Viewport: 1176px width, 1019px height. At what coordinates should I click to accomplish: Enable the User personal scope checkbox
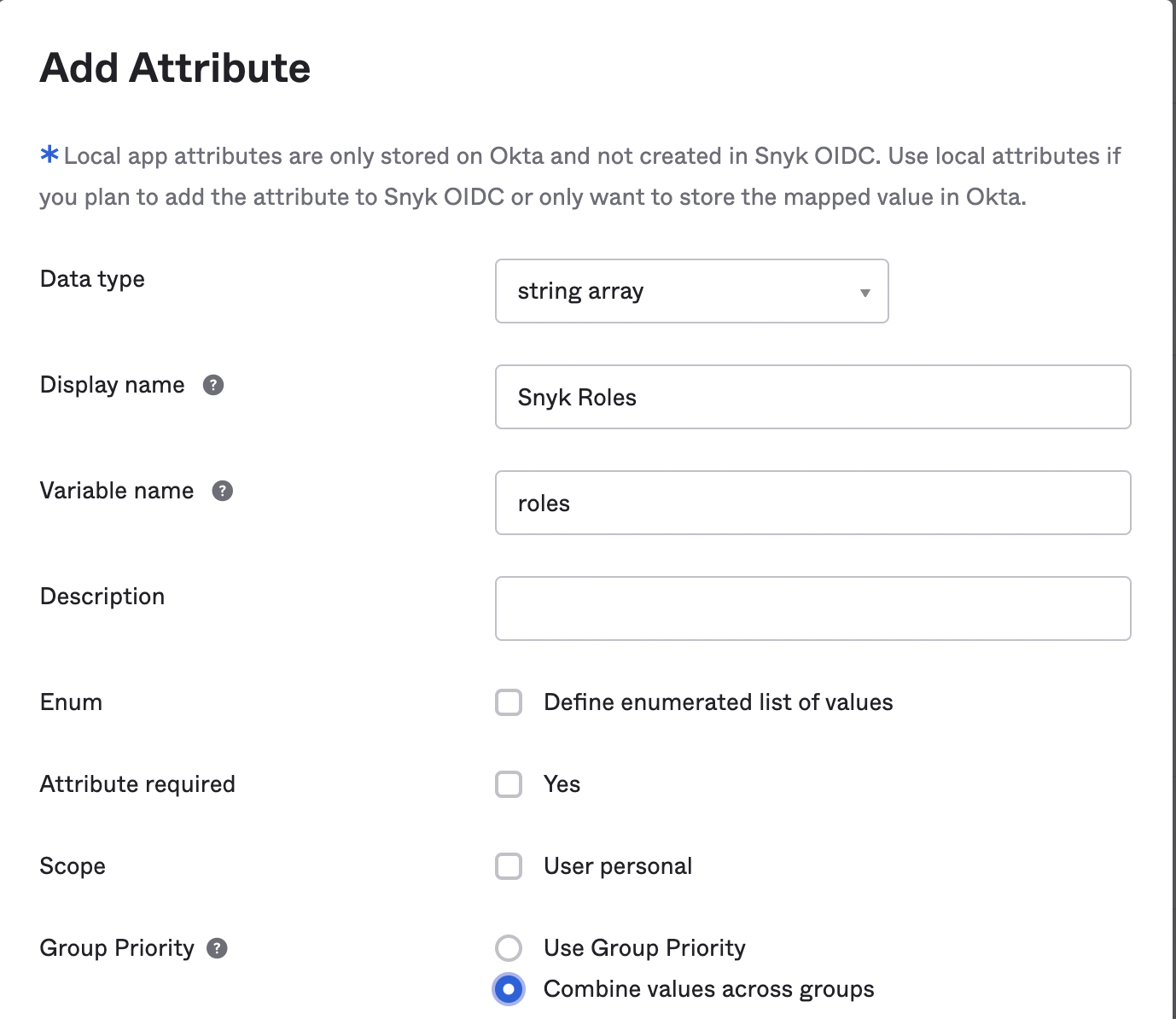click(x=509, y=866)
